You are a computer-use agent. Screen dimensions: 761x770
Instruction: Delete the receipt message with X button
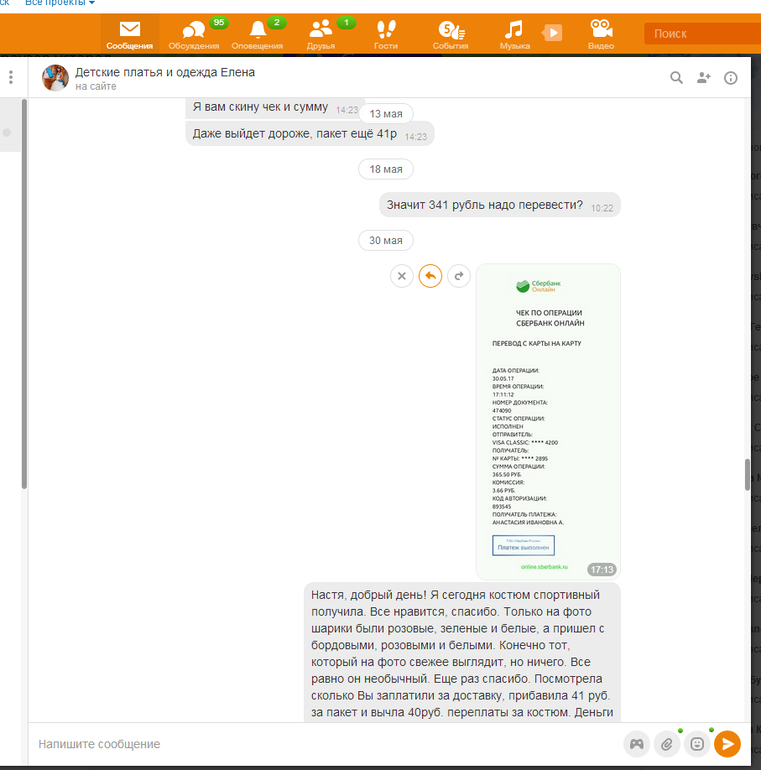point(402,276)
